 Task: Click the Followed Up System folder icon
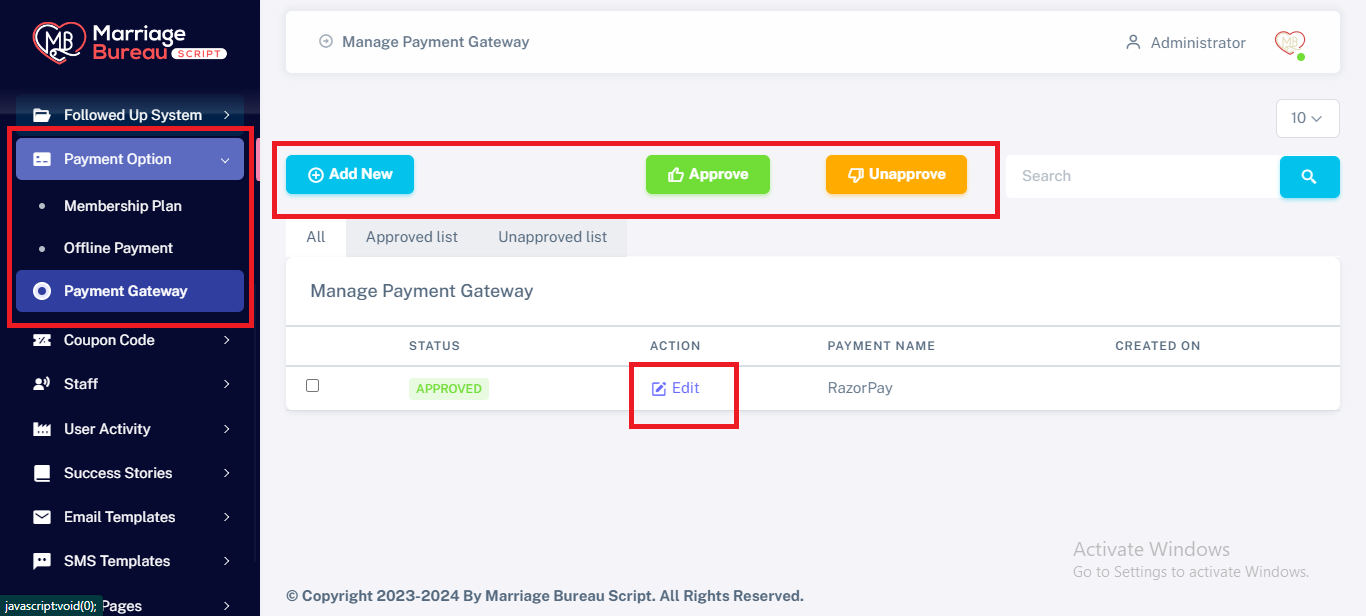pos(42,115)
